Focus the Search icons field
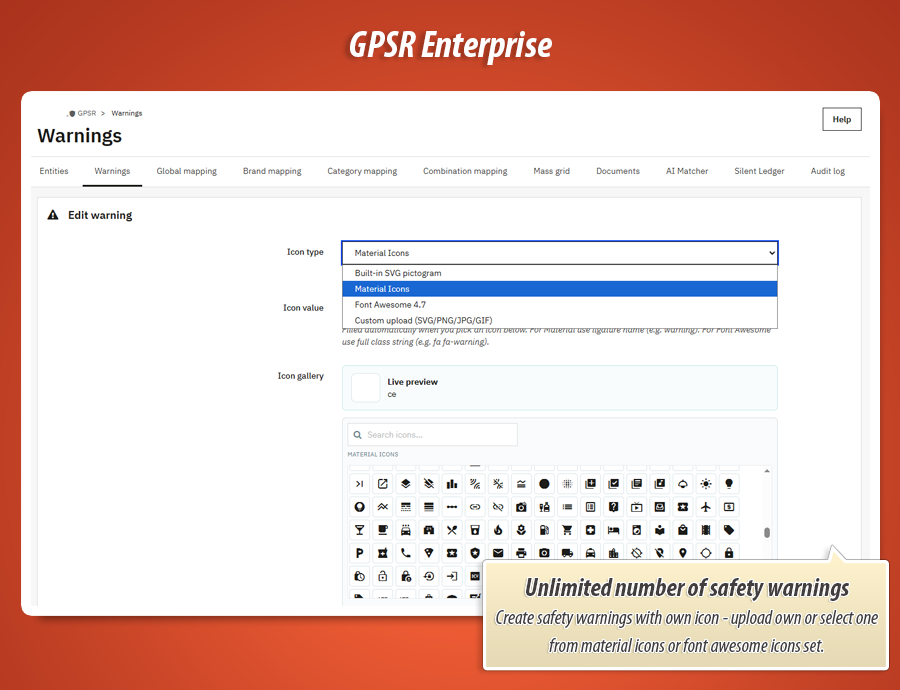Image resolution: width=900 pixels, height=690 pixels. 432,435
